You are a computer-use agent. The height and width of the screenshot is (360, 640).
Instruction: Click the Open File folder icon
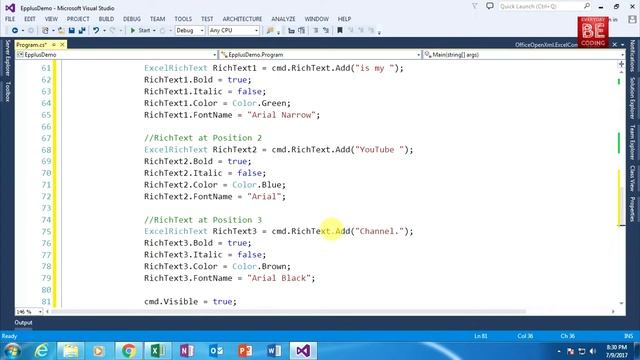[61, 31]
